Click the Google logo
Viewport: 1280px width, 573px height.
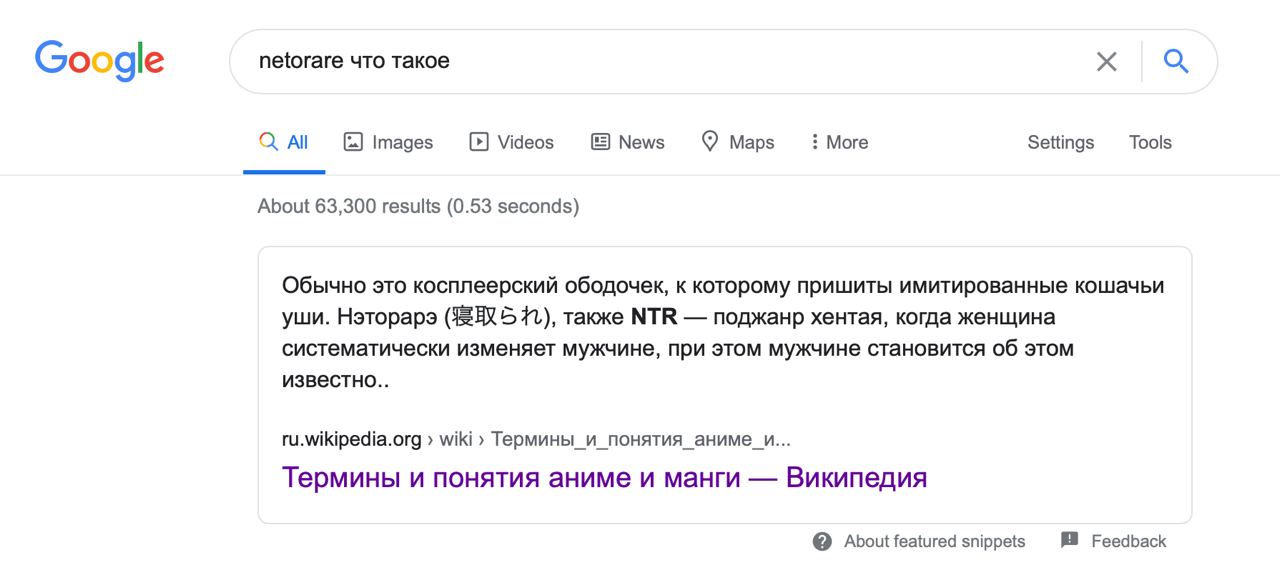(x=99, y=62)
